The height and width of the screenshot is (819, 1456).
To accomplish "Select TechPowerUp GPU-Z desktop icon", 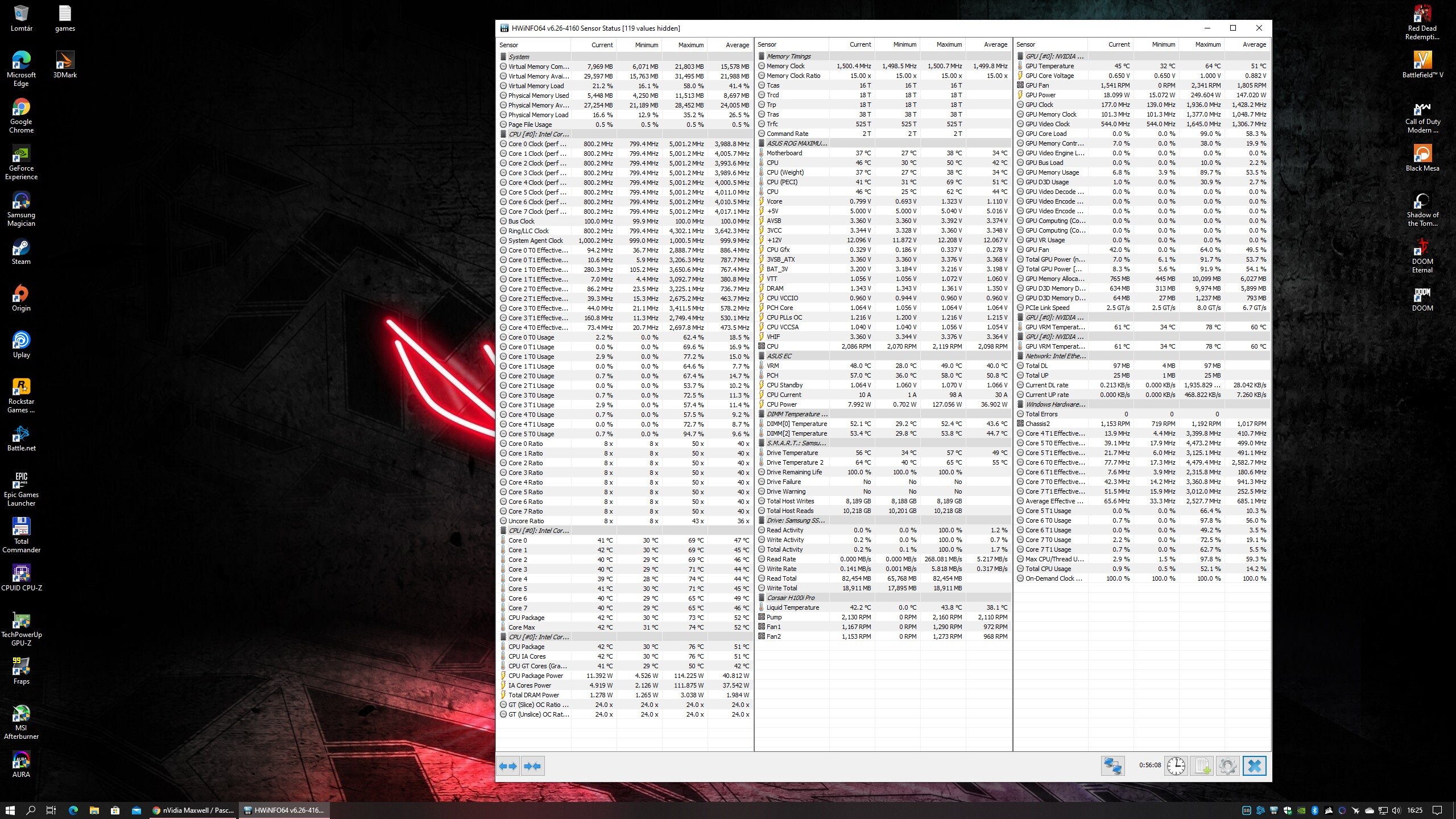I will (x=21, y=629).
